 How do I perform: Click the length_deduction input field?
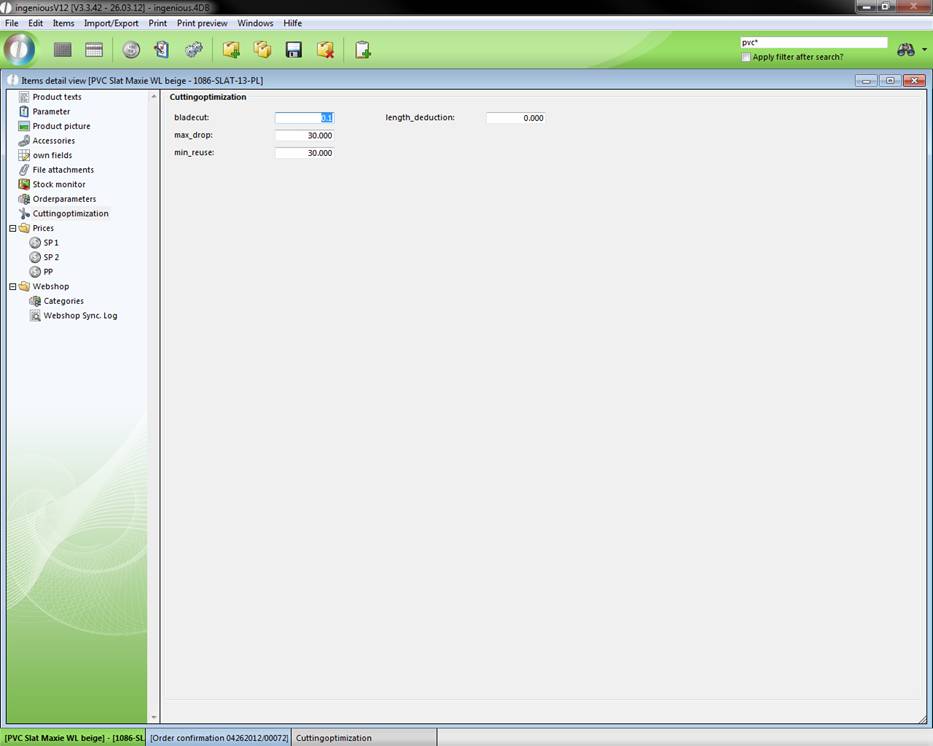tap(515, 118)
